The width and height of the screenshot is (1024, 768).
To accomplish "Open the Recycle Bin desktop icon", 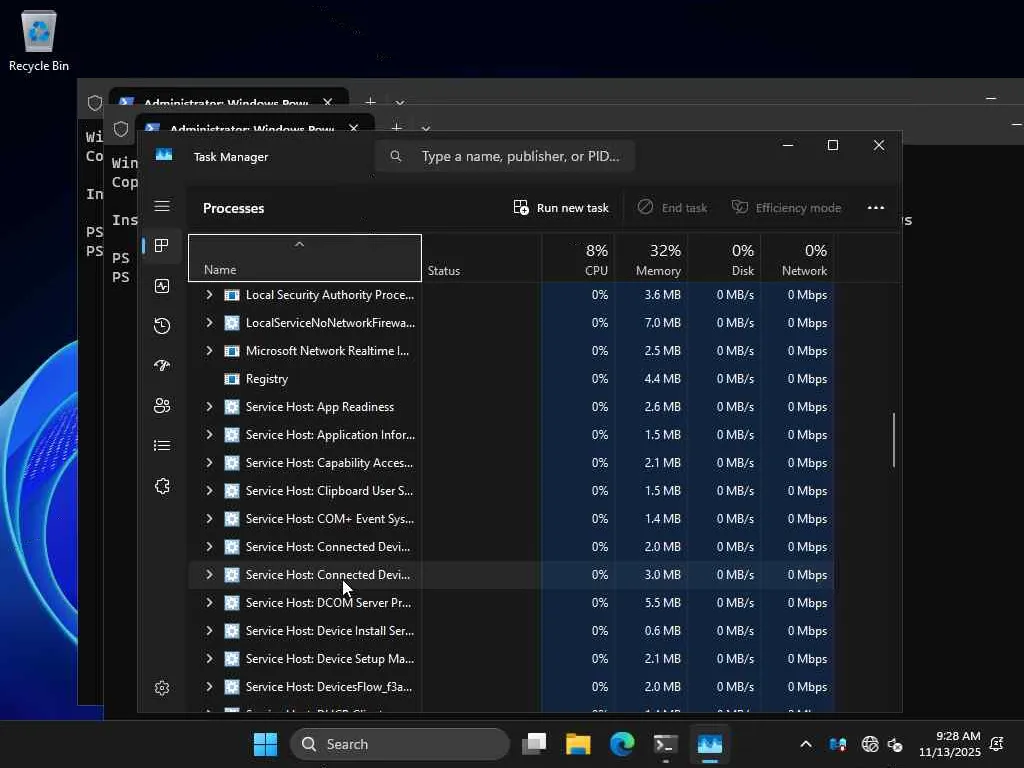I will [39, 41].
